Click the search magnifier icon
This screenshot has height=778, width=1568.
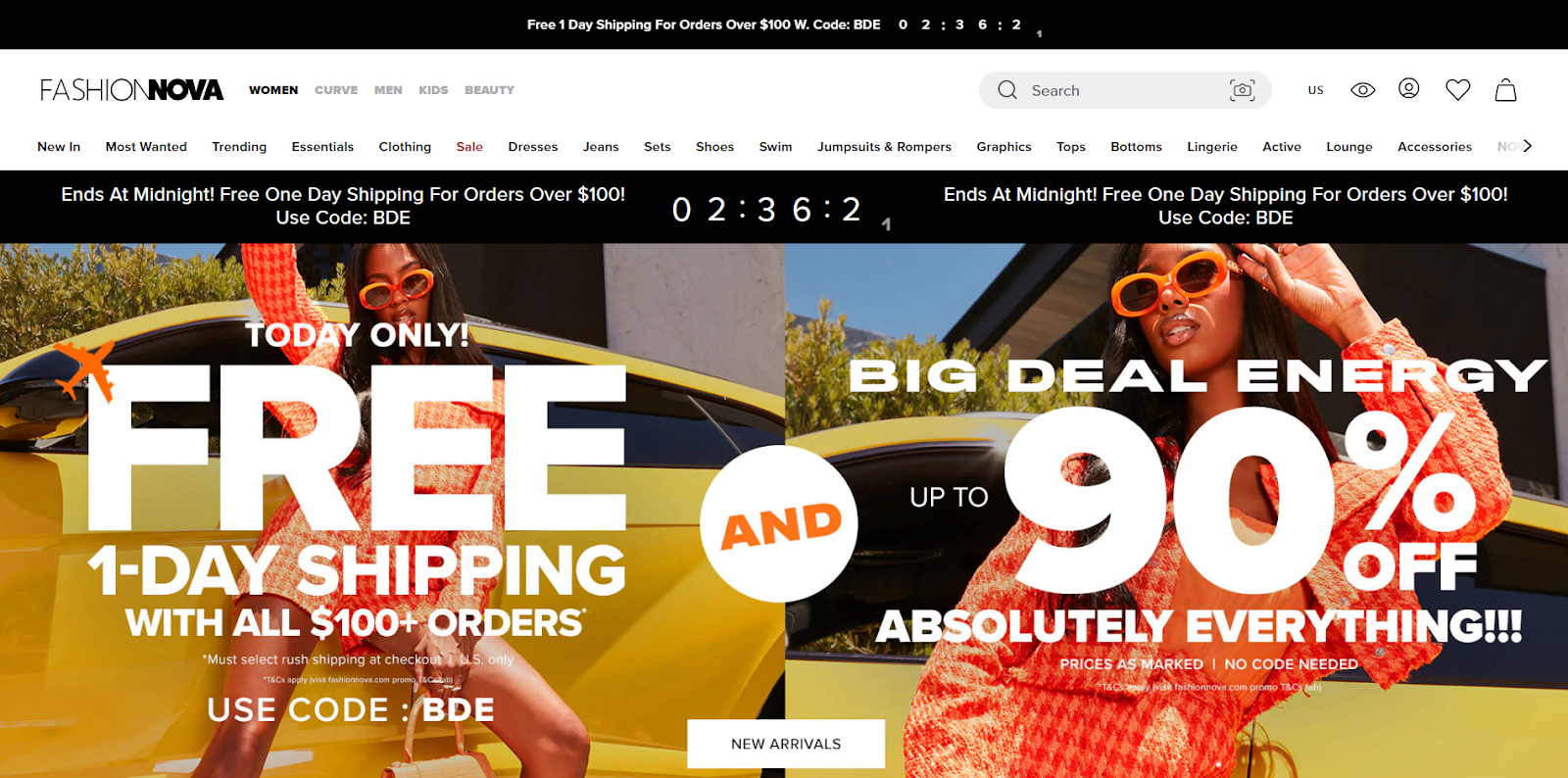pos(1007,90)
